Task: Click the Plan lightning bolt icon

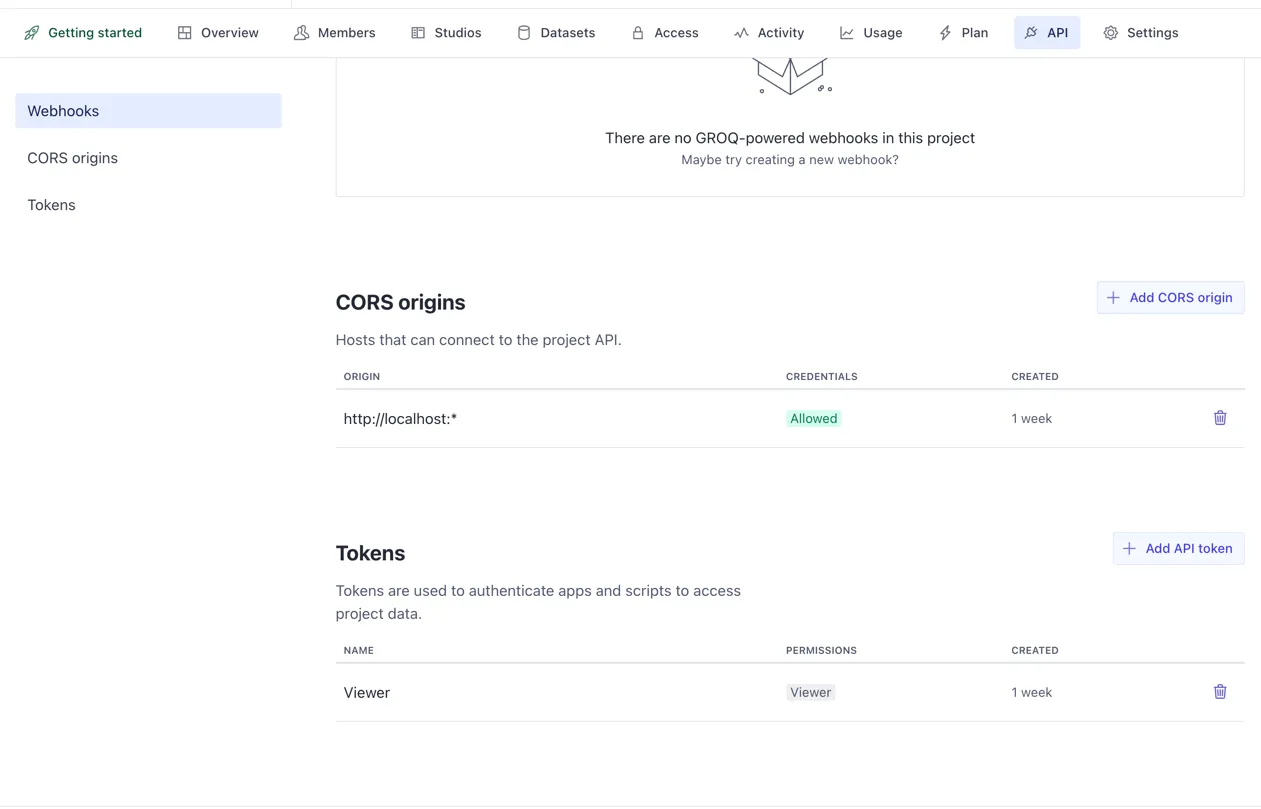Action: pos(945,33)
